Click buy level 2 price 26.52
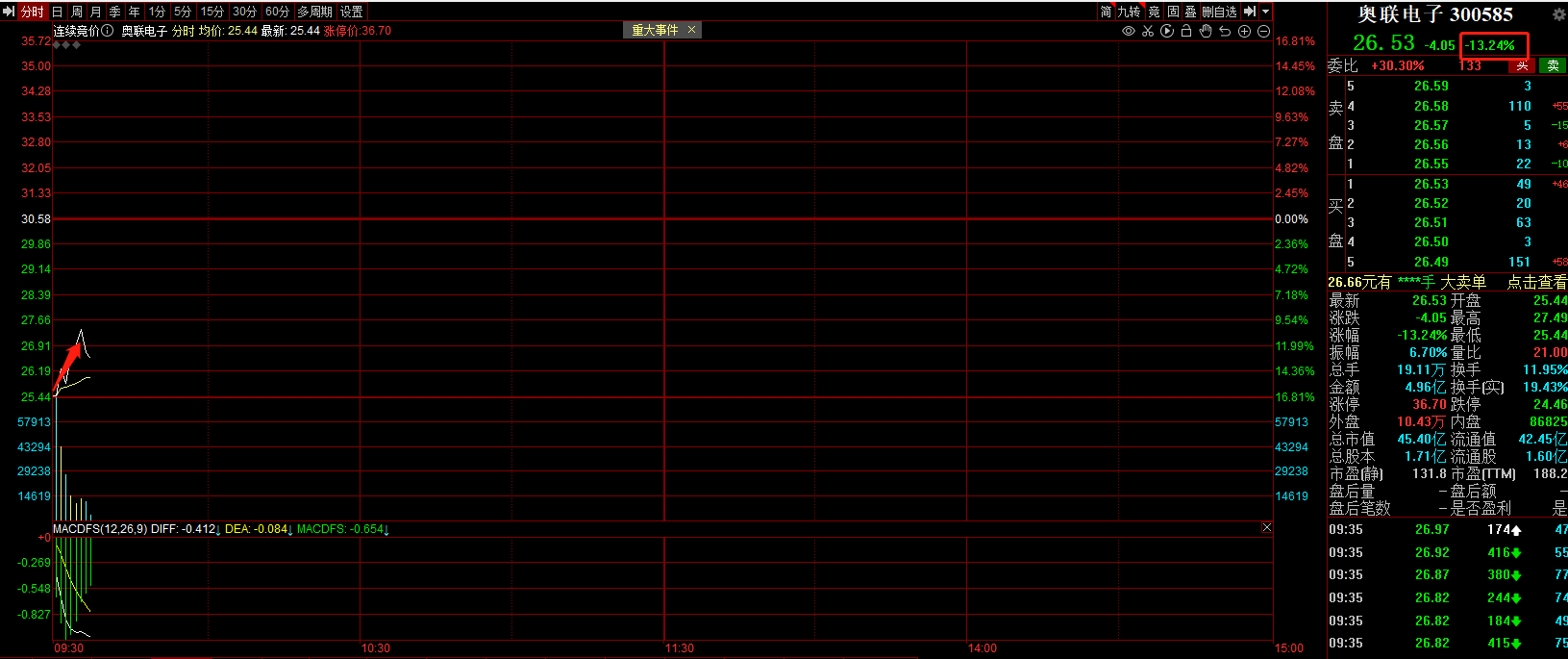The width and height of the screenshot is (1568, 659). 1431,203
